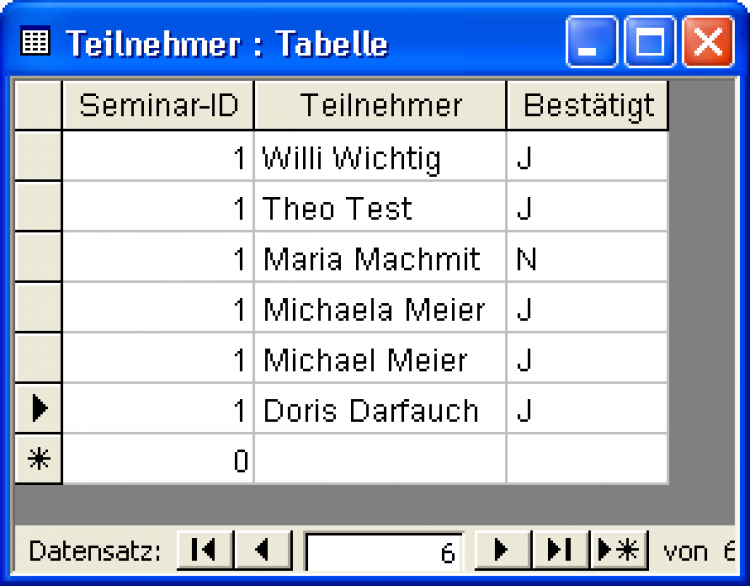Screen dimensions: 750x586
Task: Go to the next record
Action: coord(501,550)
